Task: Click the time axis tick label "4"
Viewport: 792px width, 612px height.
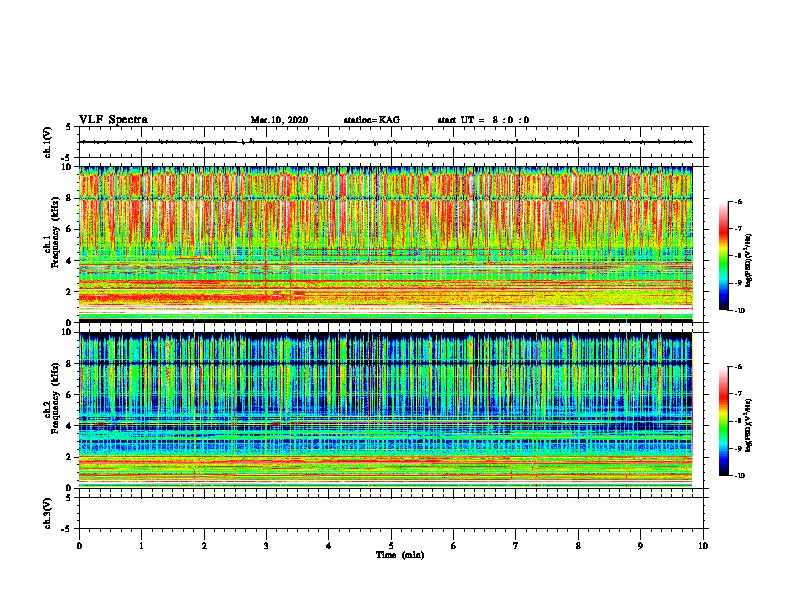Action: pos(329,545)
